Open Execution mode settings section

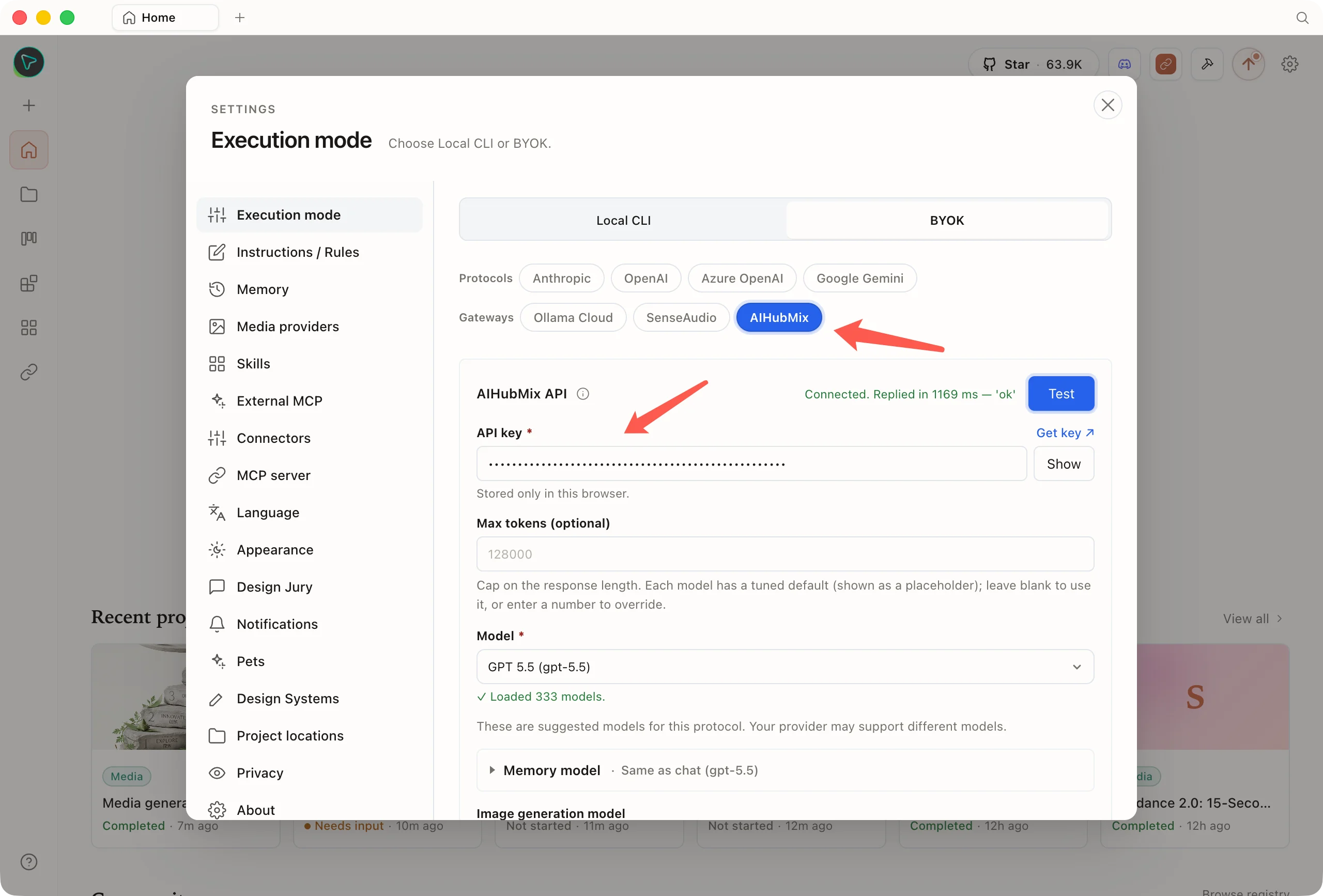tap(309, 214)
